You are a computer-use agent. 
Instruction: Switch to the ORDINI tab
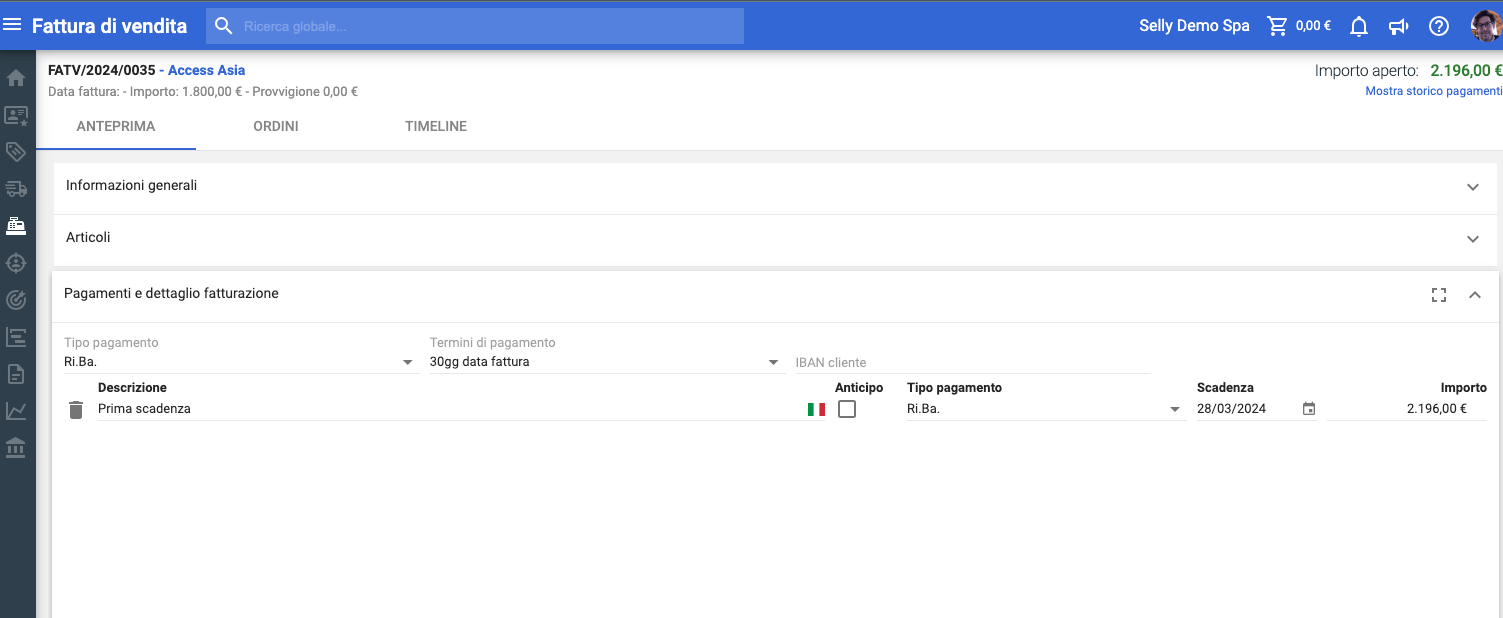(x=276, y=127)
